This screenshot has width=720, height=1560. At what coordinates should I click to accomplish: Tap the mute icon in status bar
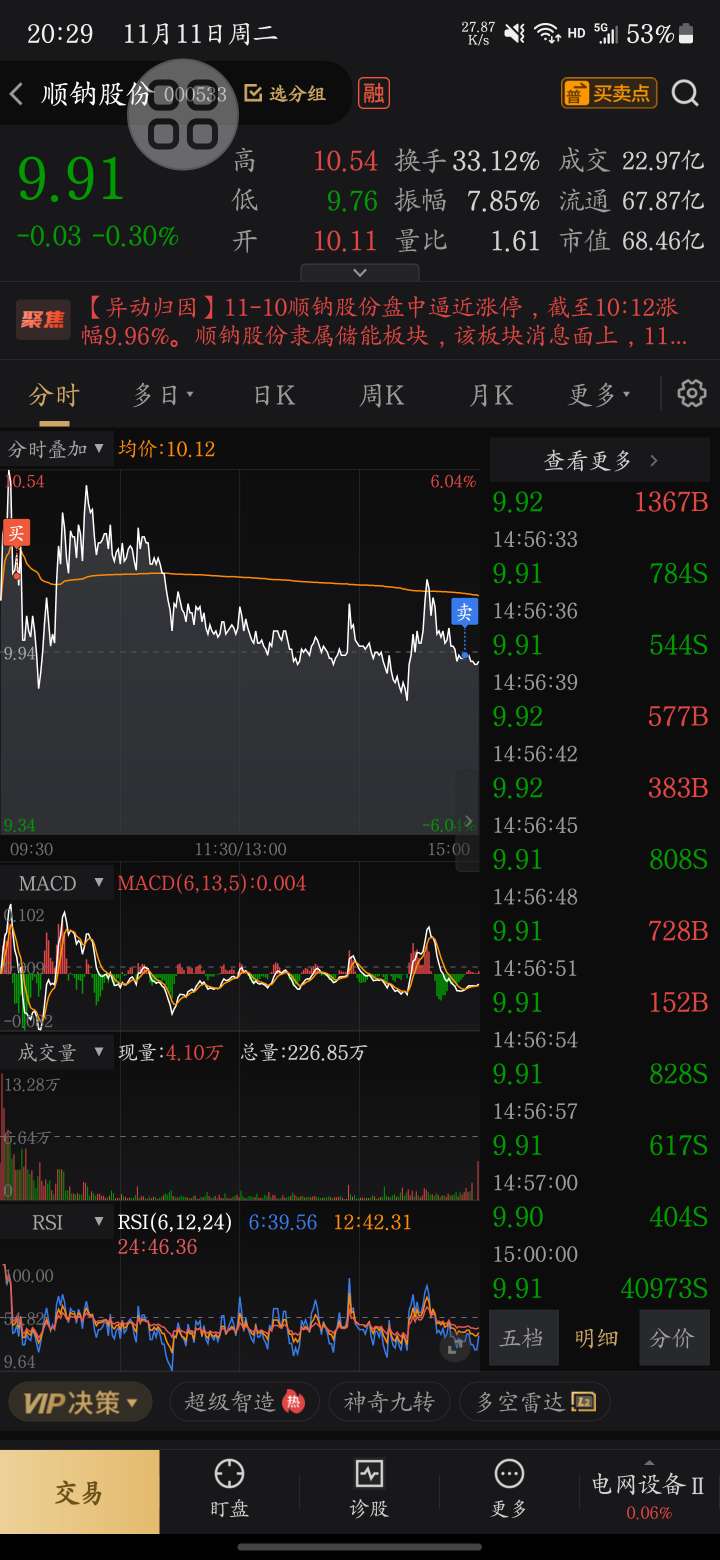[x=514, y=34]
